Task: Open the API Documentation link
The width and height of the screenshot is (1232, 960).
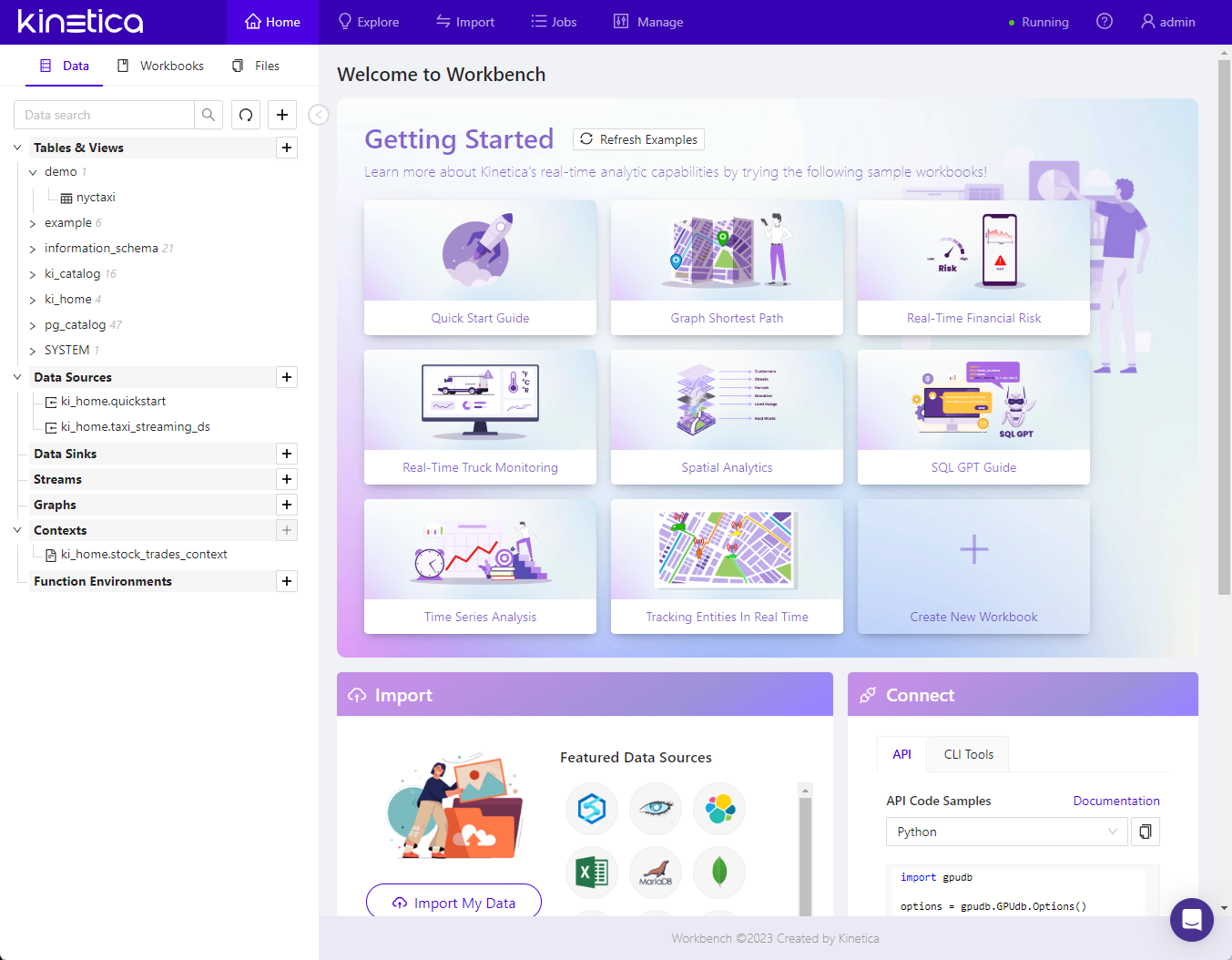Action: [1115, 801]
